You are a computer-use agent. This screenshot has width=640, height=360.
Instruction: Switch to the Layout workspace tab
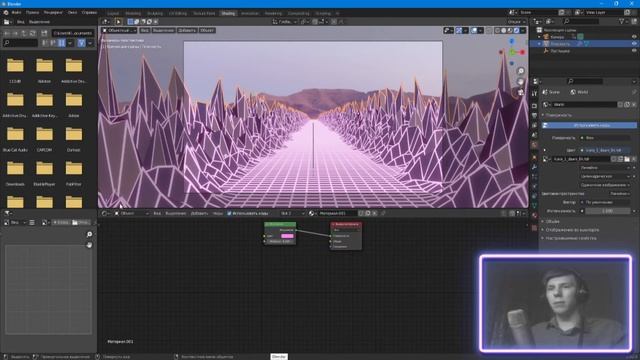(x=113, y=13)
